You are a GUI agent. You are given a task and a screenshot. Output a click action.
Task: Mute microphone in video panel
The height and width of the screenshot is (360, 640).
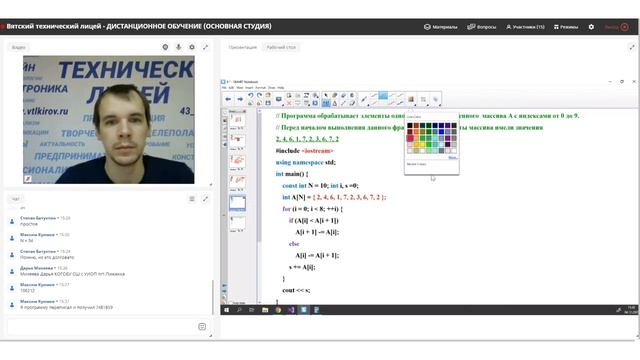[179, 47]
